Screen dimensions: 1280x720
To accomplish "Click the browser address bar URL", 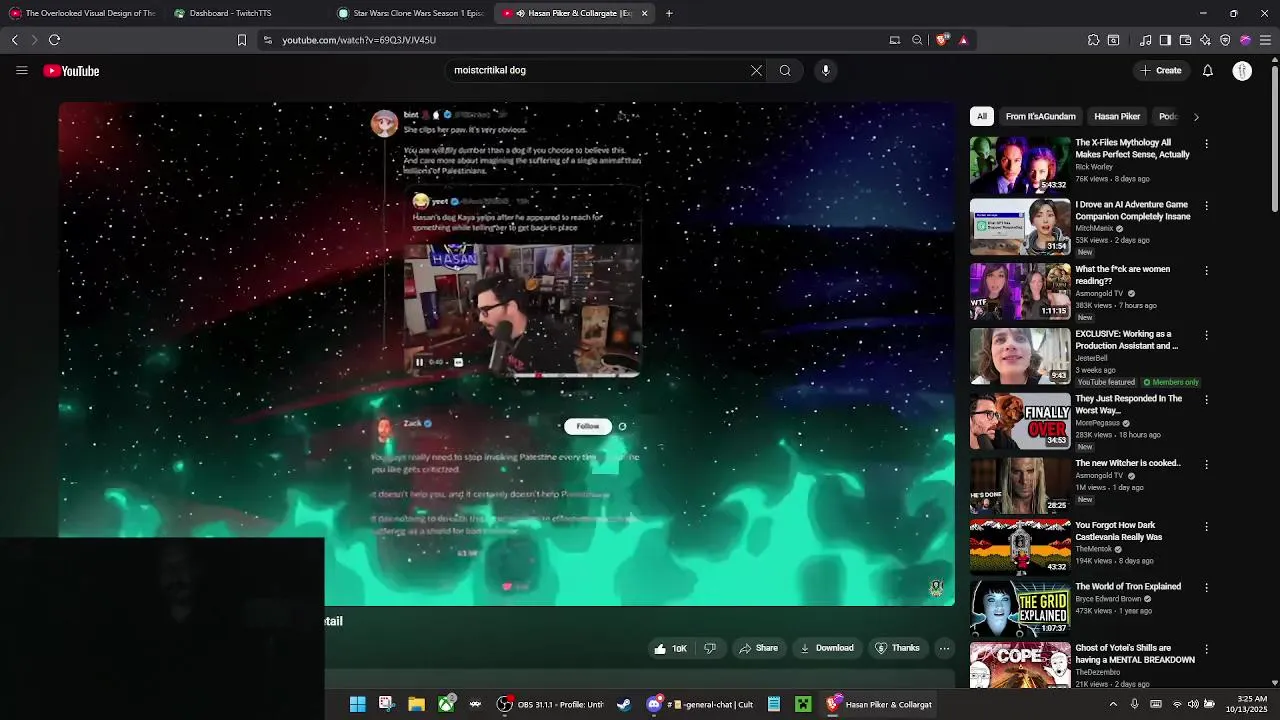I will point(358,40).
